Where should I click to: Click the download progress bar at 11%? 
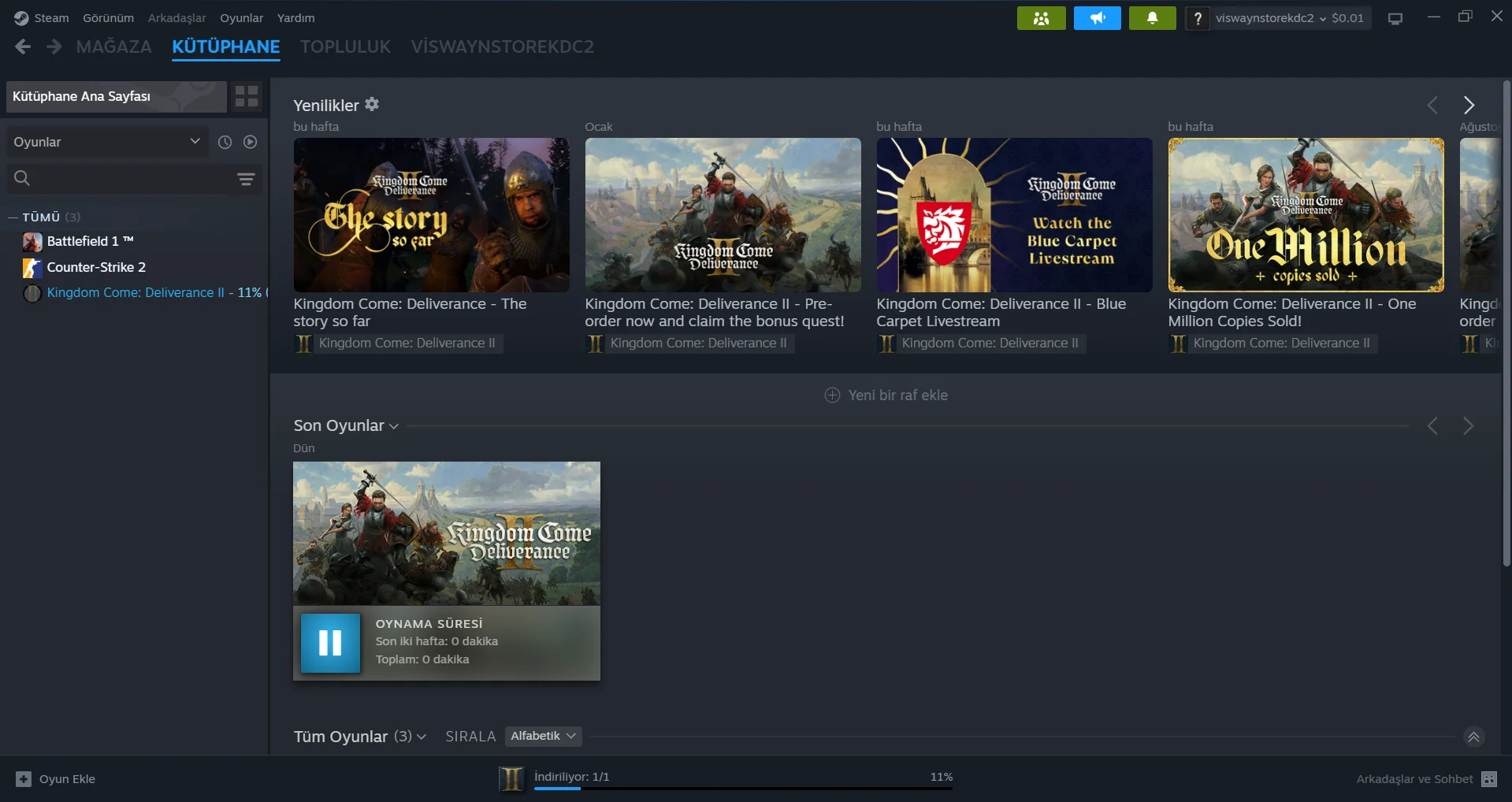click(743, 788)
